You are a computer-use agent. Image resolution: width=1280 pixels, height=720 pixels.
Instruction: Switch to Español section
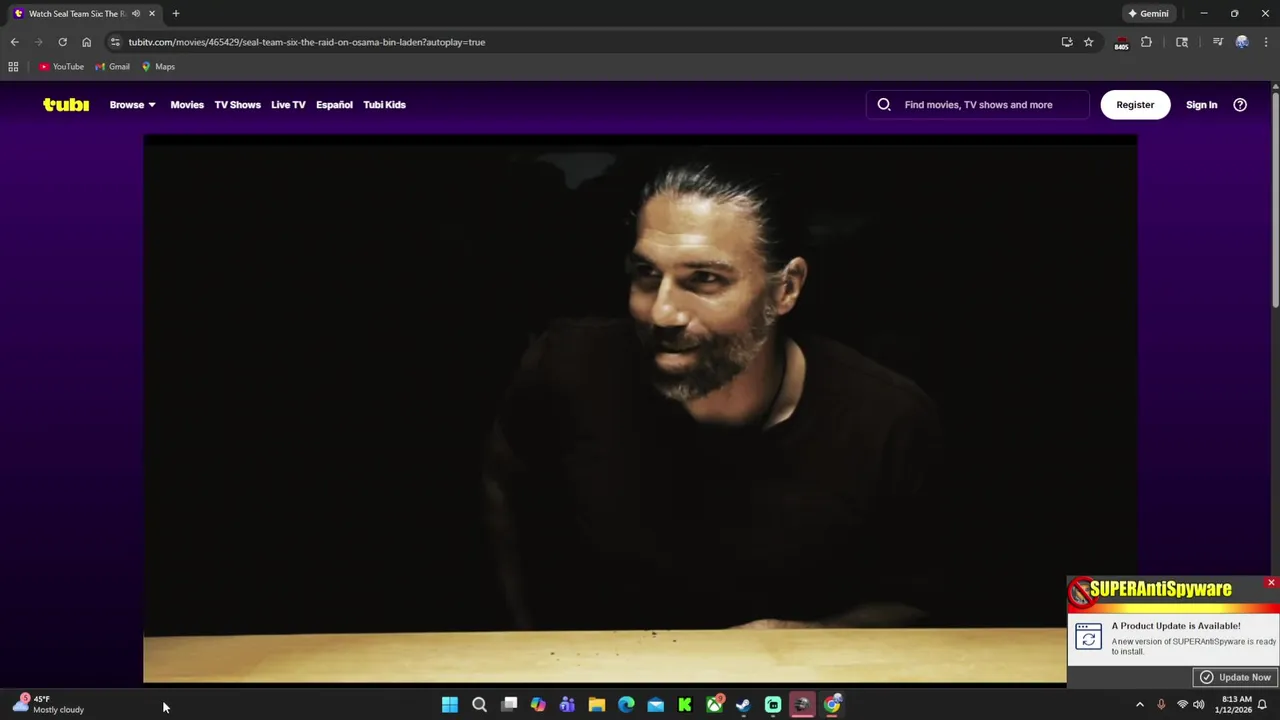click(x=334, y=104)
